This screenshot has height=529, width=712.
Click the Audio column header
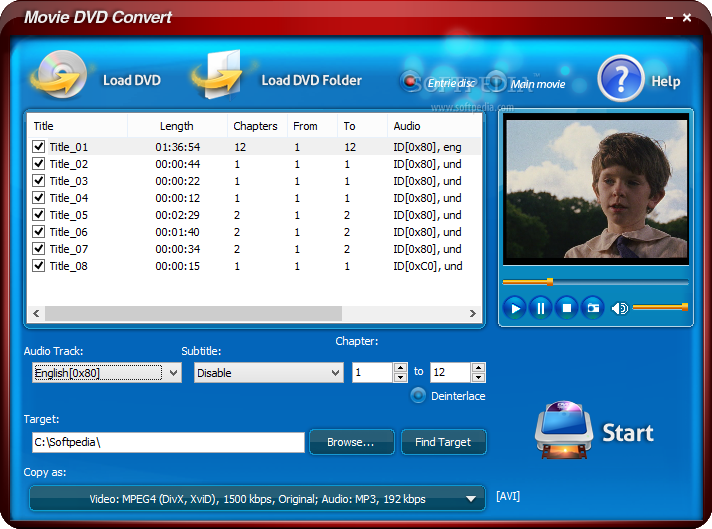pyautogui.click(x=434, y=126)
